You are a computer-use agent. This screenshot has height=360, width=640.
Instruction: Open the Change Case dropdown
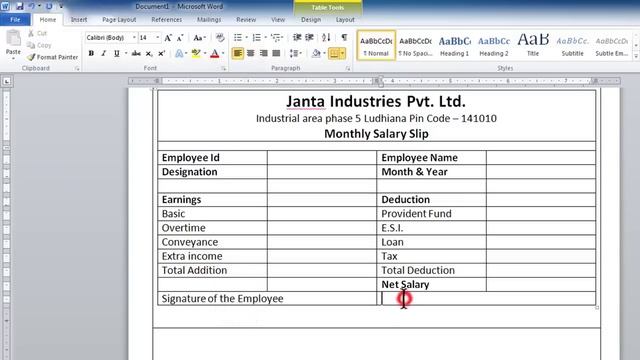pyautogui.click(x=199, y=38)
